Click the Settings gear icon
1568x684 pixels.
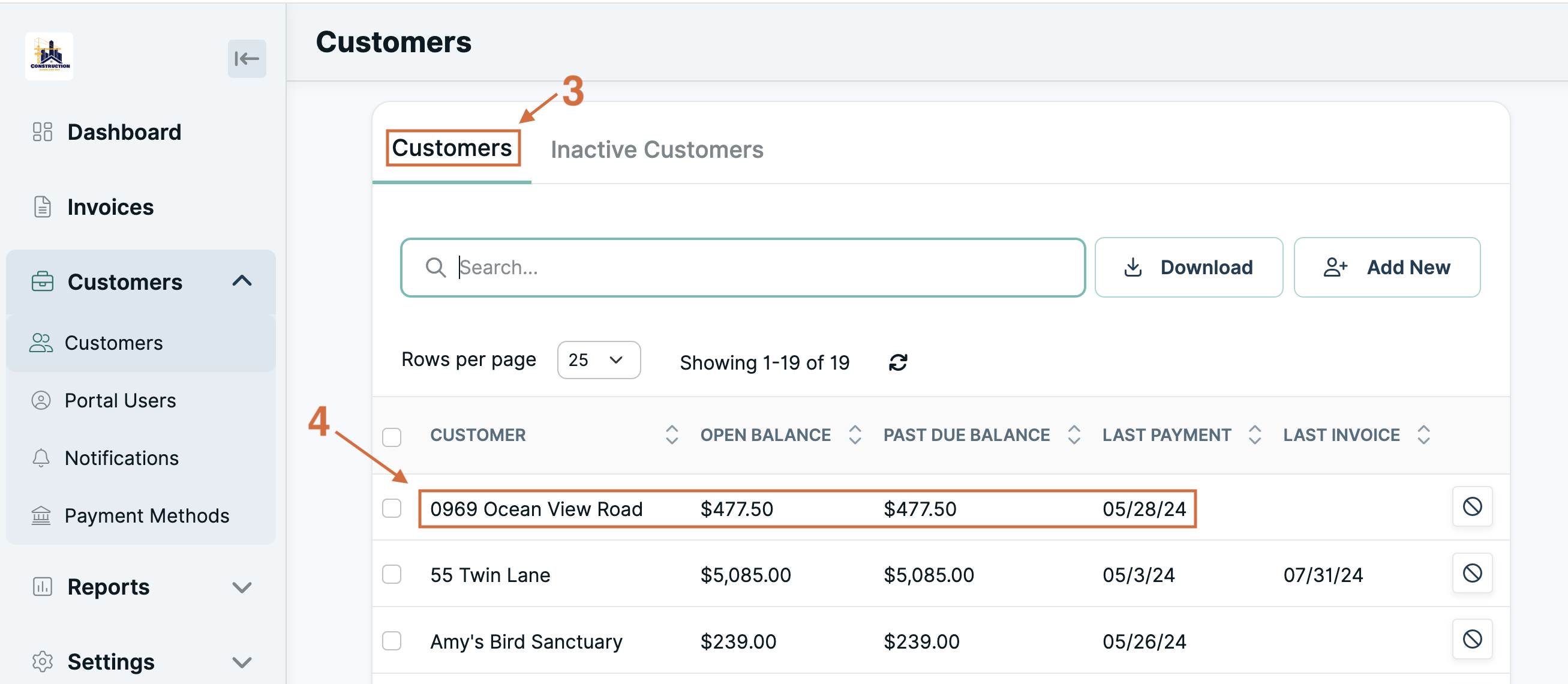[42, 661]
